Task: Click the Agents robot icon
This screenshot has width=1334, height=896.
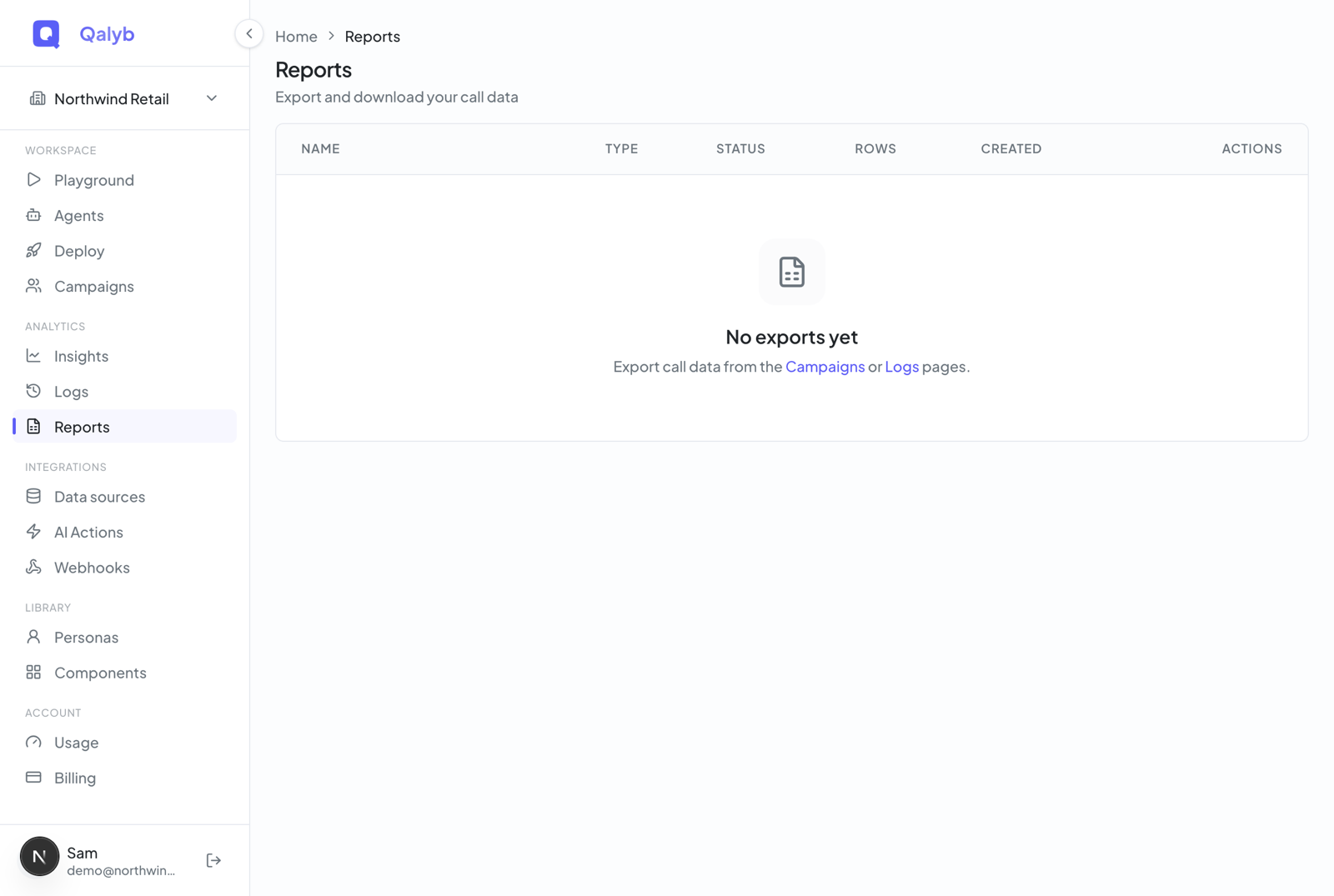Action: (x=33, y=215)
